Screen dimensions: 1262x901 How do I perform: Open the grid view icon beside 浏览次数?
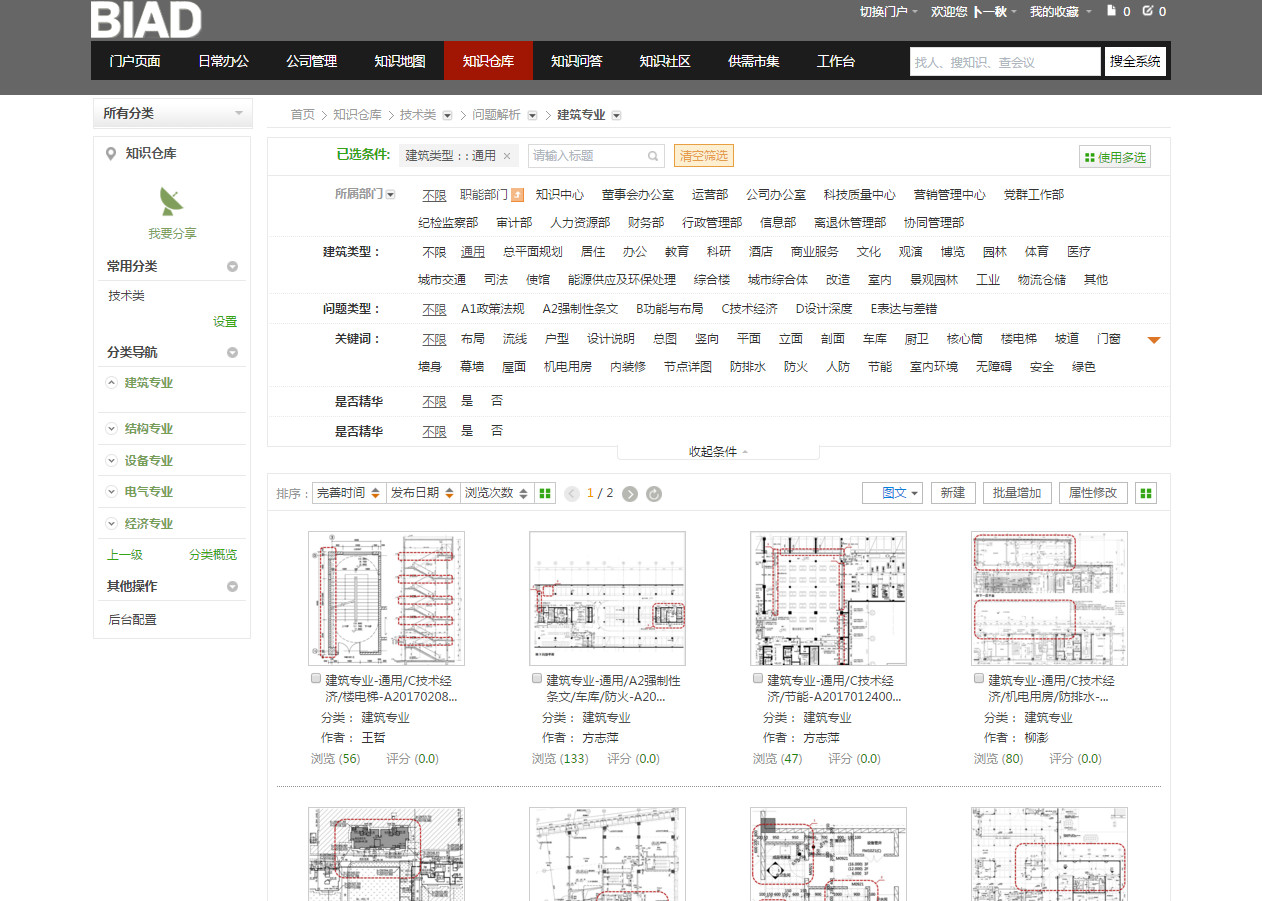coord(544,493)
